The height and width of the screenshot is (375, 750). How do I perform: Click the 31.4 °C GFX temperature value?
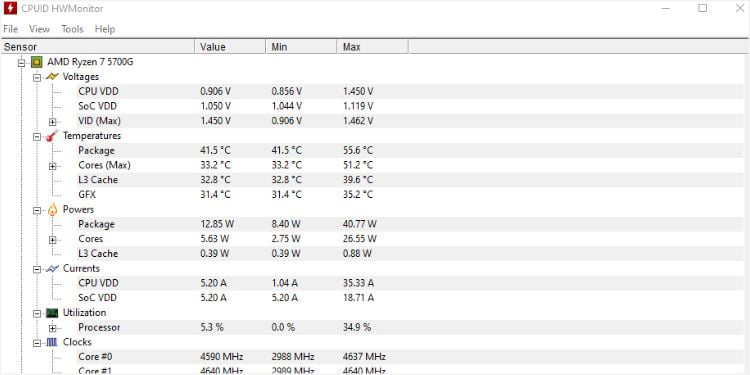point(215,195)
